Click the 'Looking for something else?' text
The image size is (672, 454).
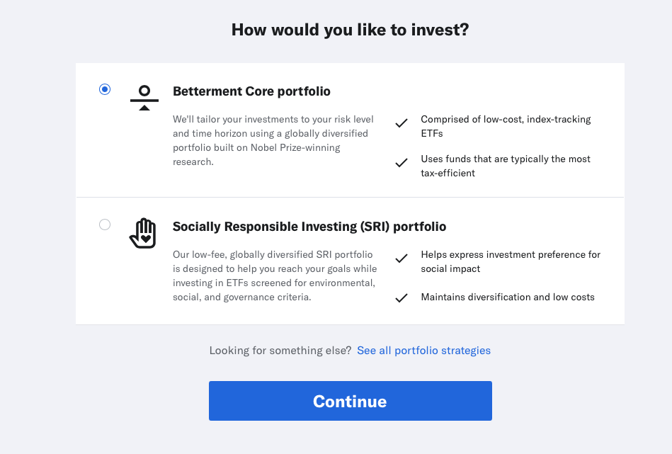click(280, 350)
